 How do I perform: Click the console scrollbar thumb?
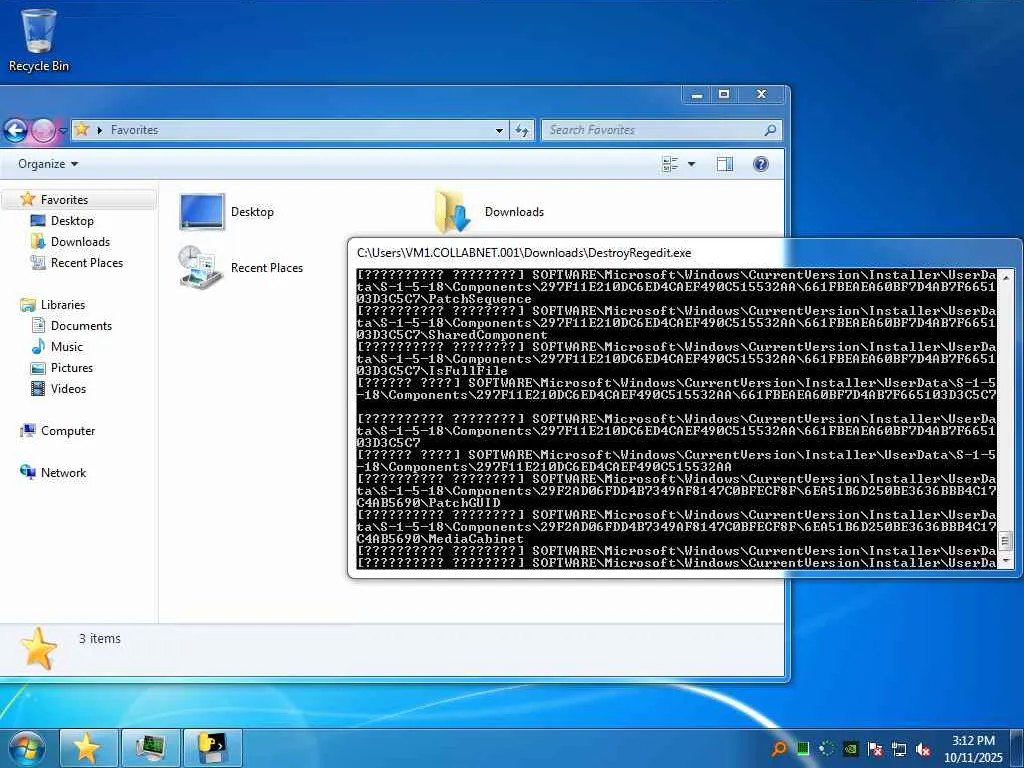click(x=1006, y=541)
